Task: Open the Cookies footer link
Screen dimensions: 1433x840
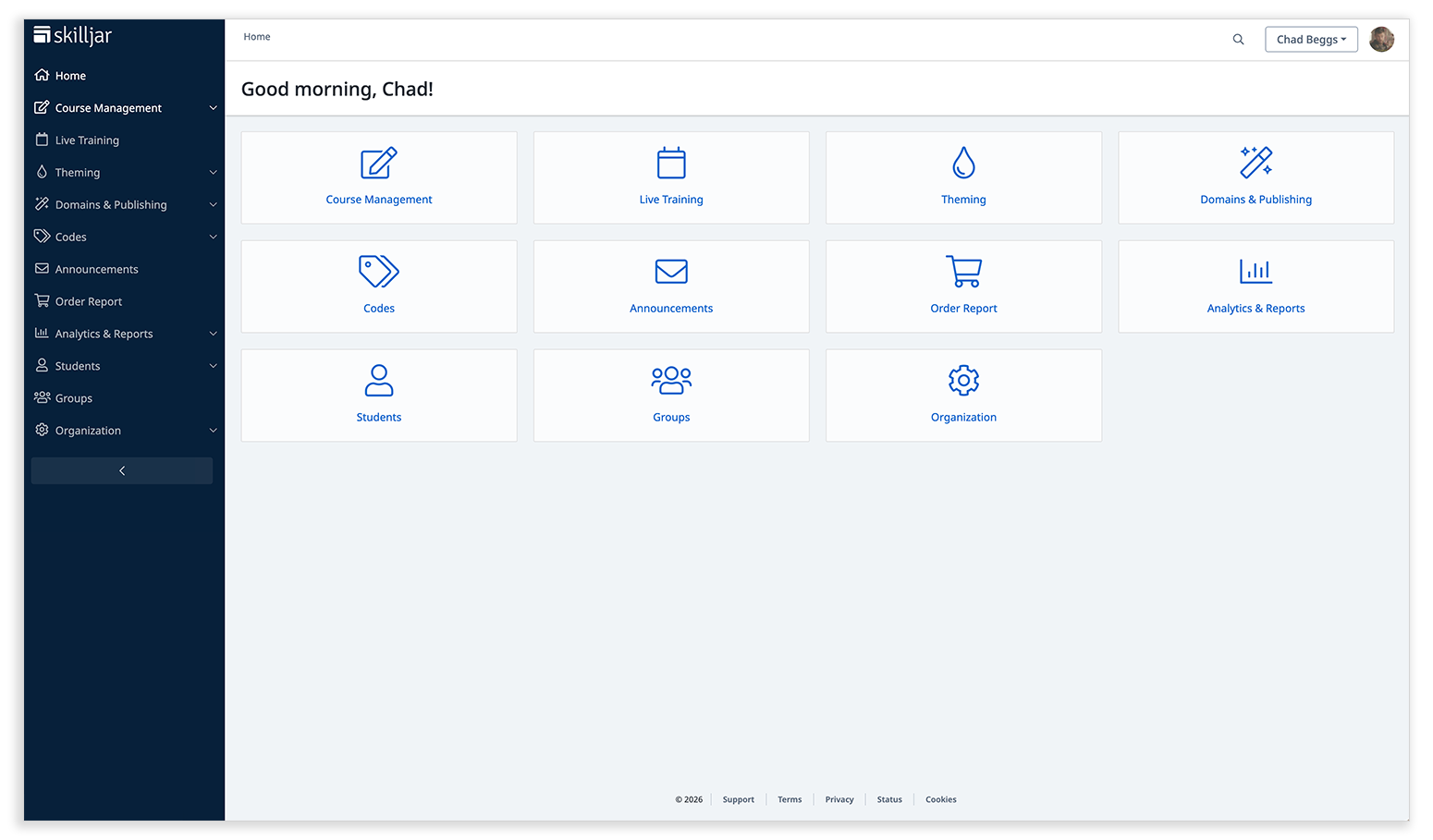Action: click(x=940, y=799)
